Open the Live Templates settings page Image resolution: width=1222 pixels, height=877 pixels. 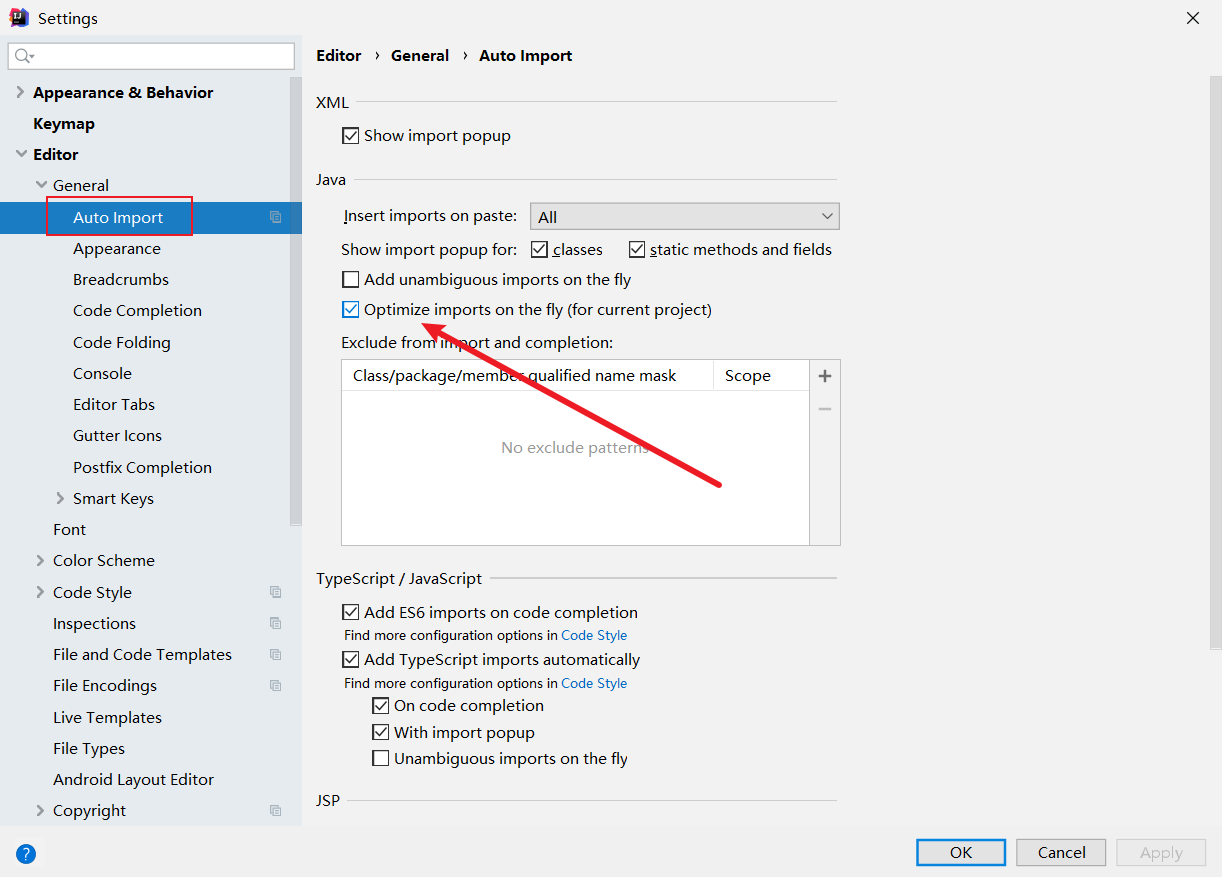coord(107,717)
